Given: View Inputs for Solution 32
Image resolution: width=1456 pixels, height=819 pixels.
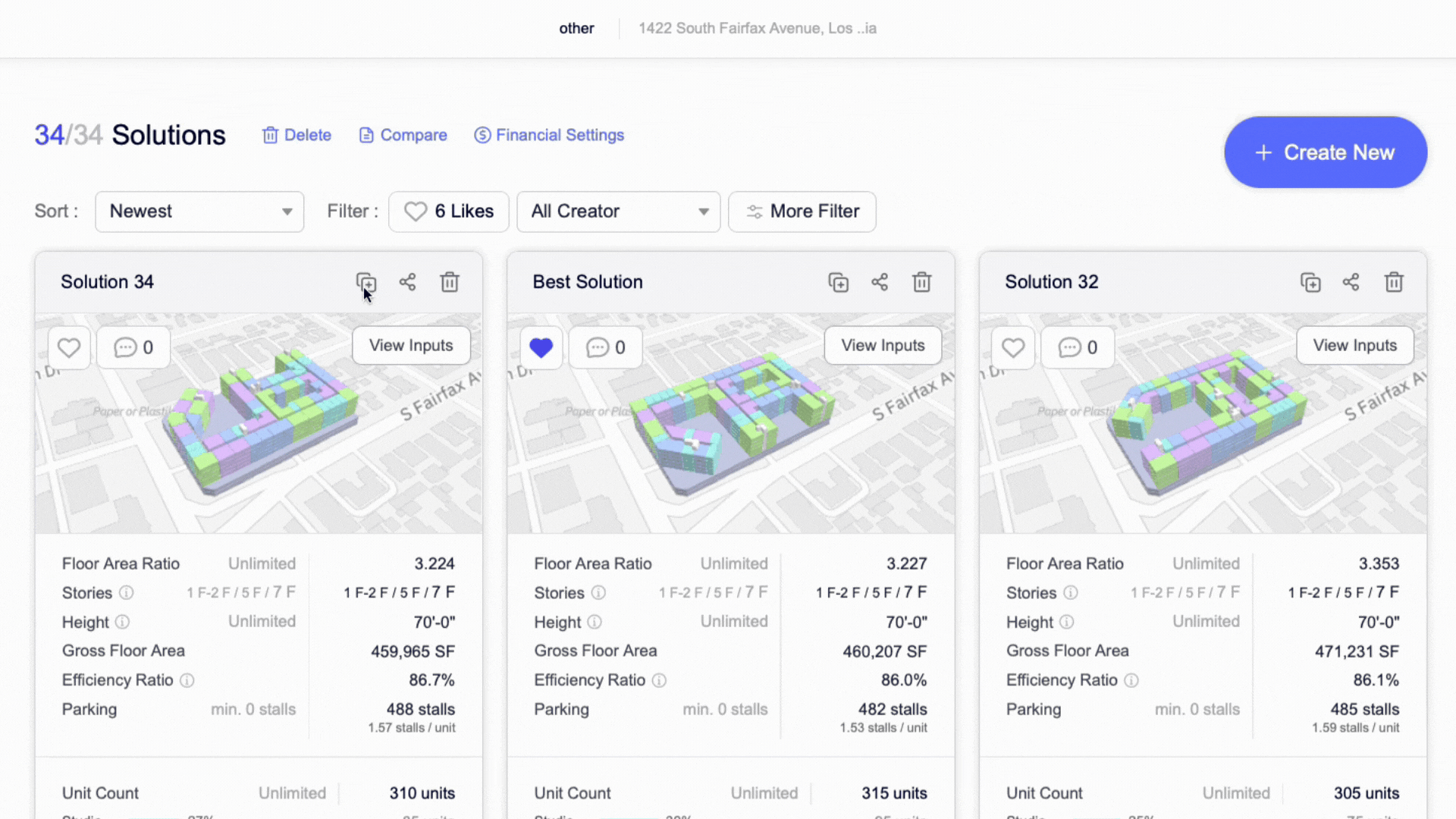Looking at the screenshot, I should tap(1354, 346).
